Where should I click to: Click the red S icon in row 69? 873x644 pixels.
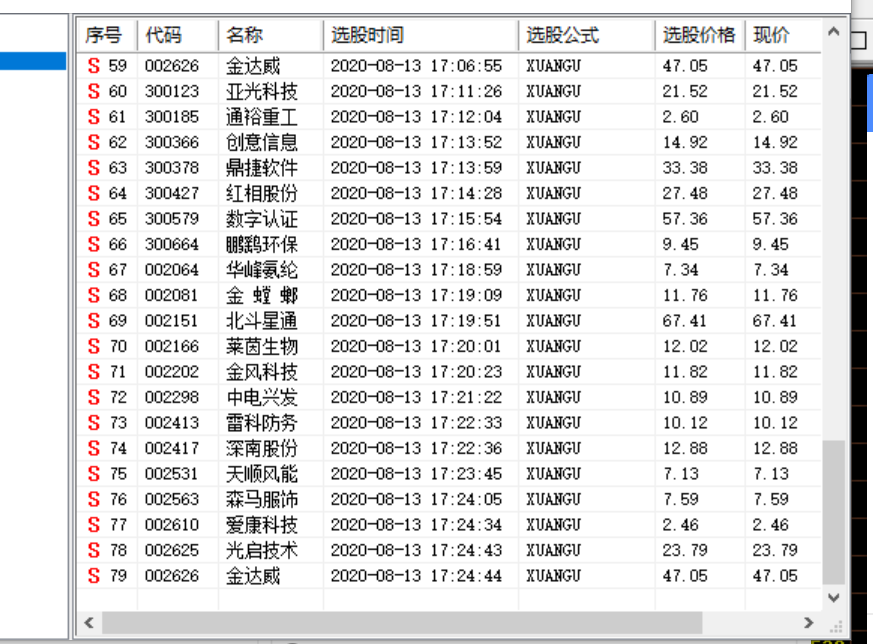tap(94, 321)
